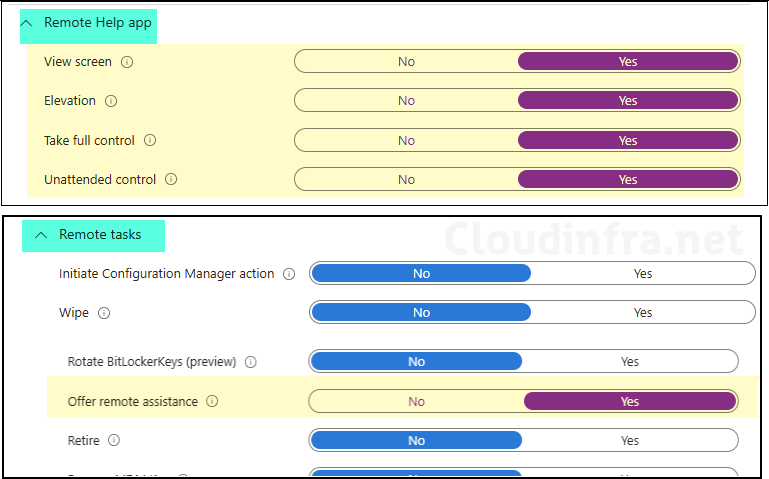This screenshot has width=769, height=479.
Task: Set Unattended control to No
Action: point(406,180)
